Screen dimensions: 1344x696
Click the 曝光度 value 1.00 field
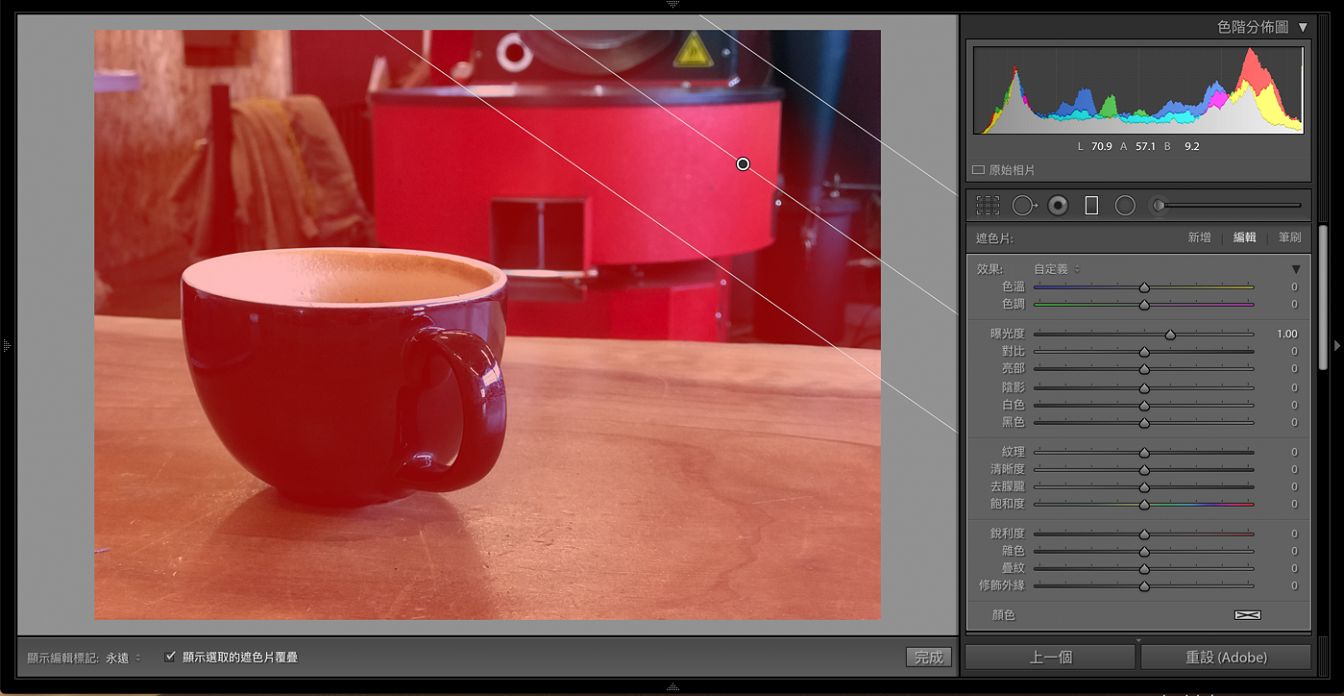coord(1287,334)
